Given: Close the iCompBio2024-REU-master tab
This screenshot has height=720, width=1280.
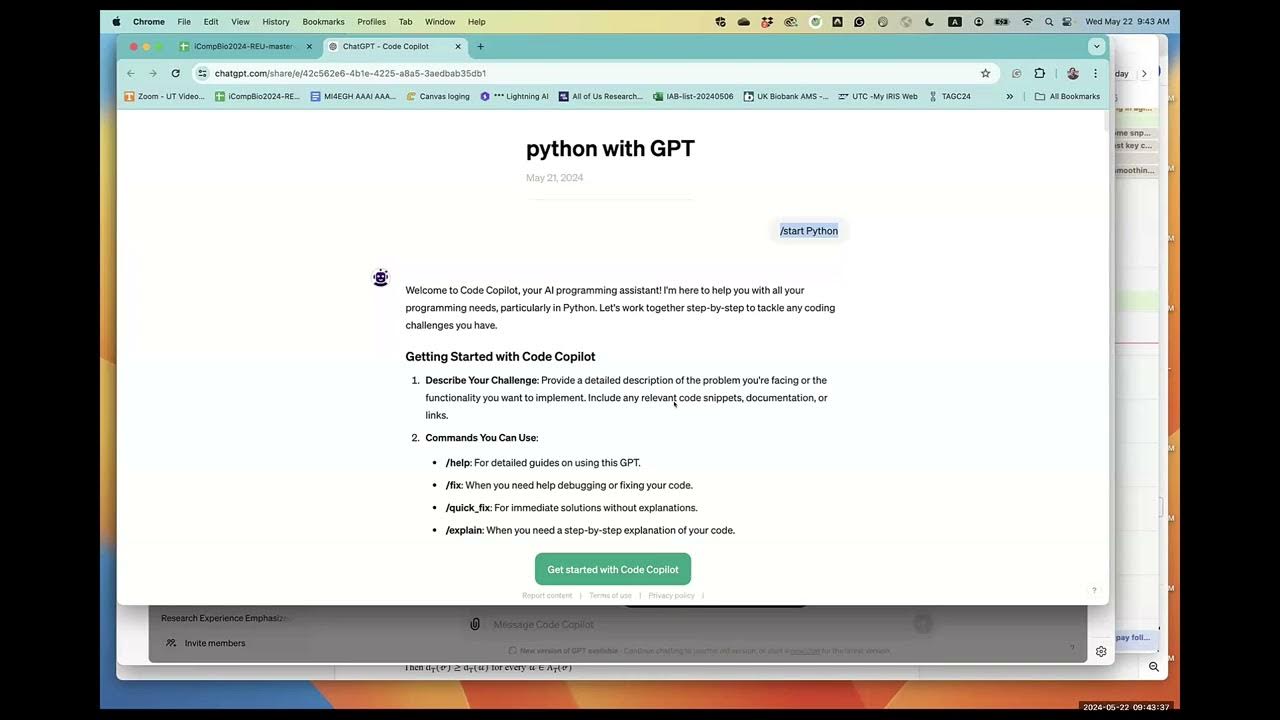Looking at the screenshot, I should point(309,46).
